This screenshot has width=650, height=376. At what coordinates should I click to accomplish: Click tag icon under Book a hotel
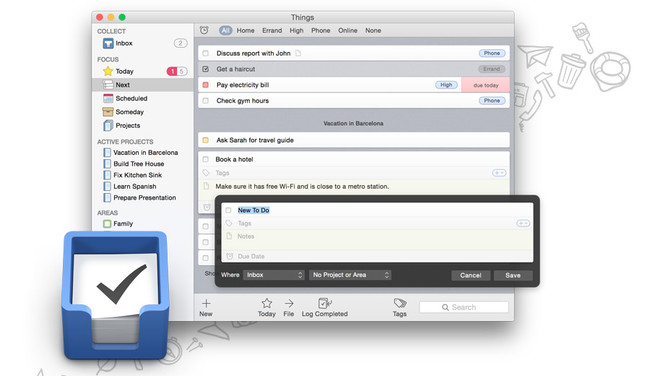[206, 172]
